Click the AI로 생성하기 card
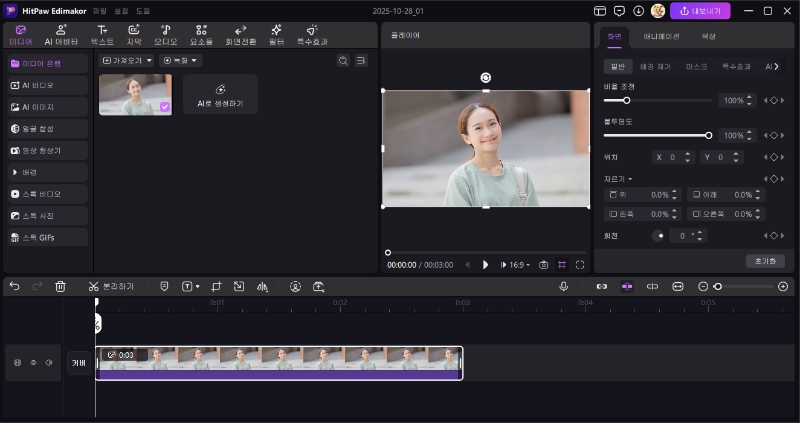 pos(220,94)
